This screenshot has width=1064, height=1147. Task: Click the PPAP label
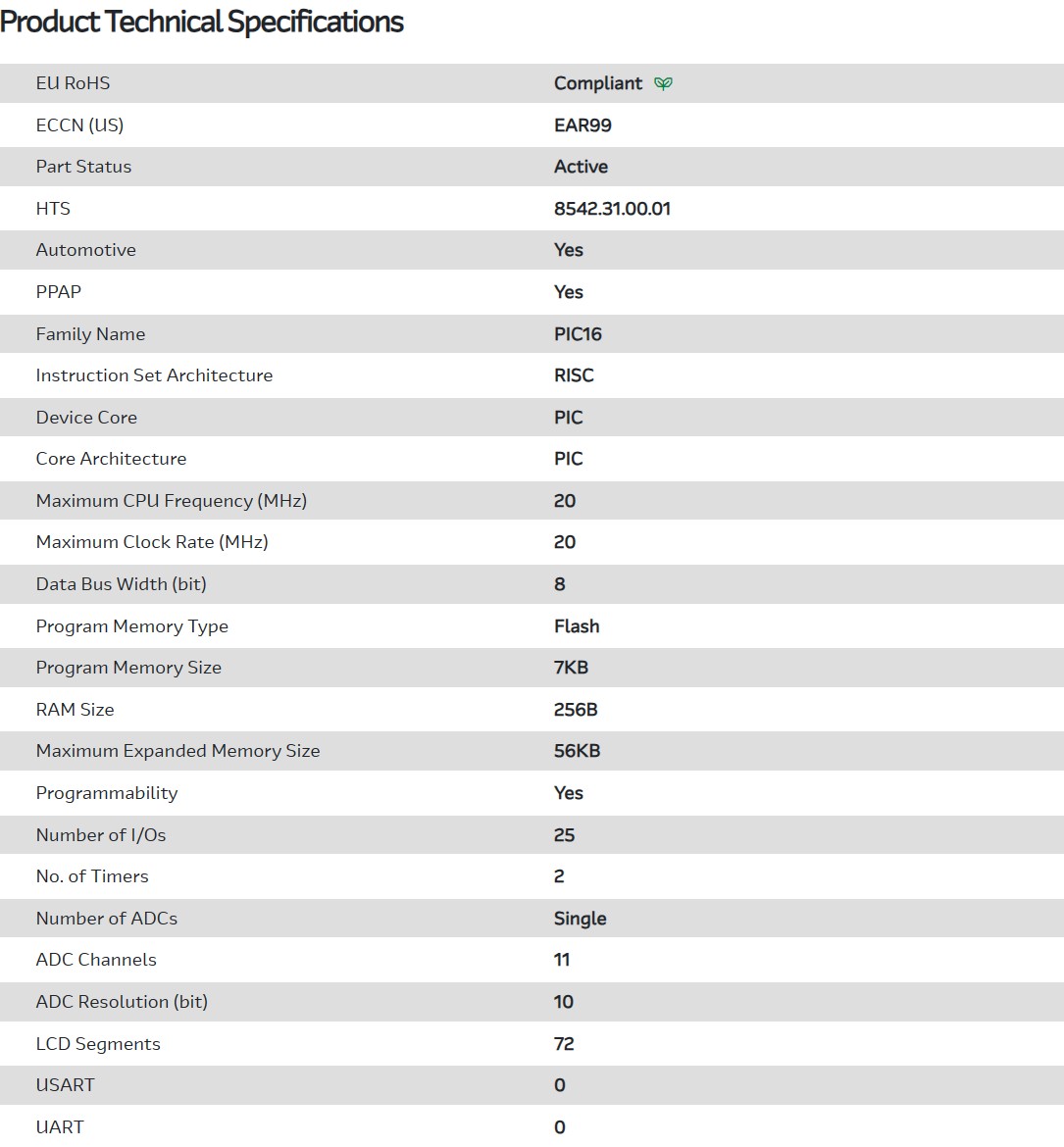tap(58, 292)
